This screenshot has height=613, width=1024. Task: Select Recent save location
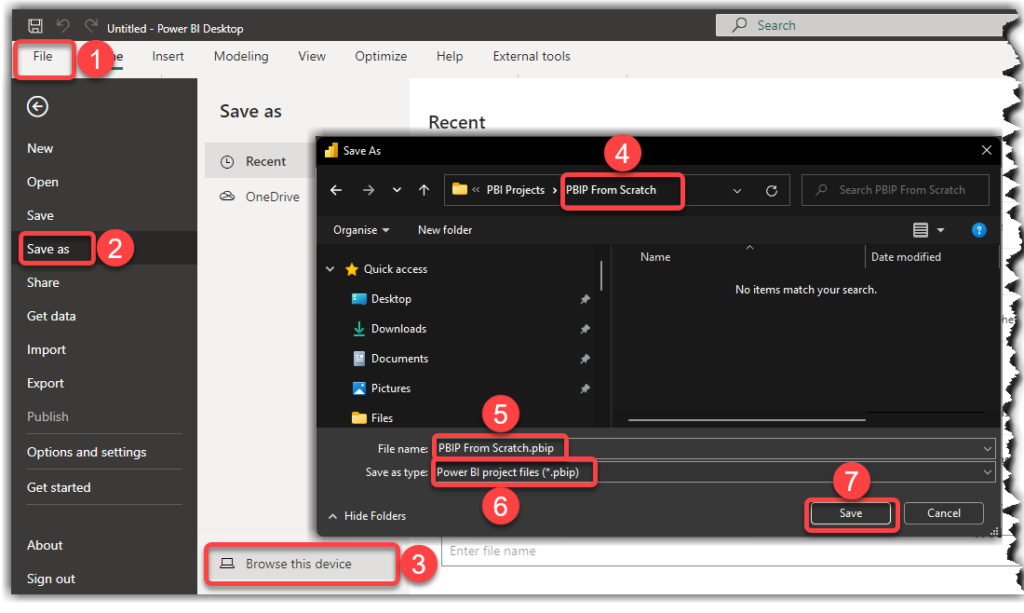coord(260,161)
